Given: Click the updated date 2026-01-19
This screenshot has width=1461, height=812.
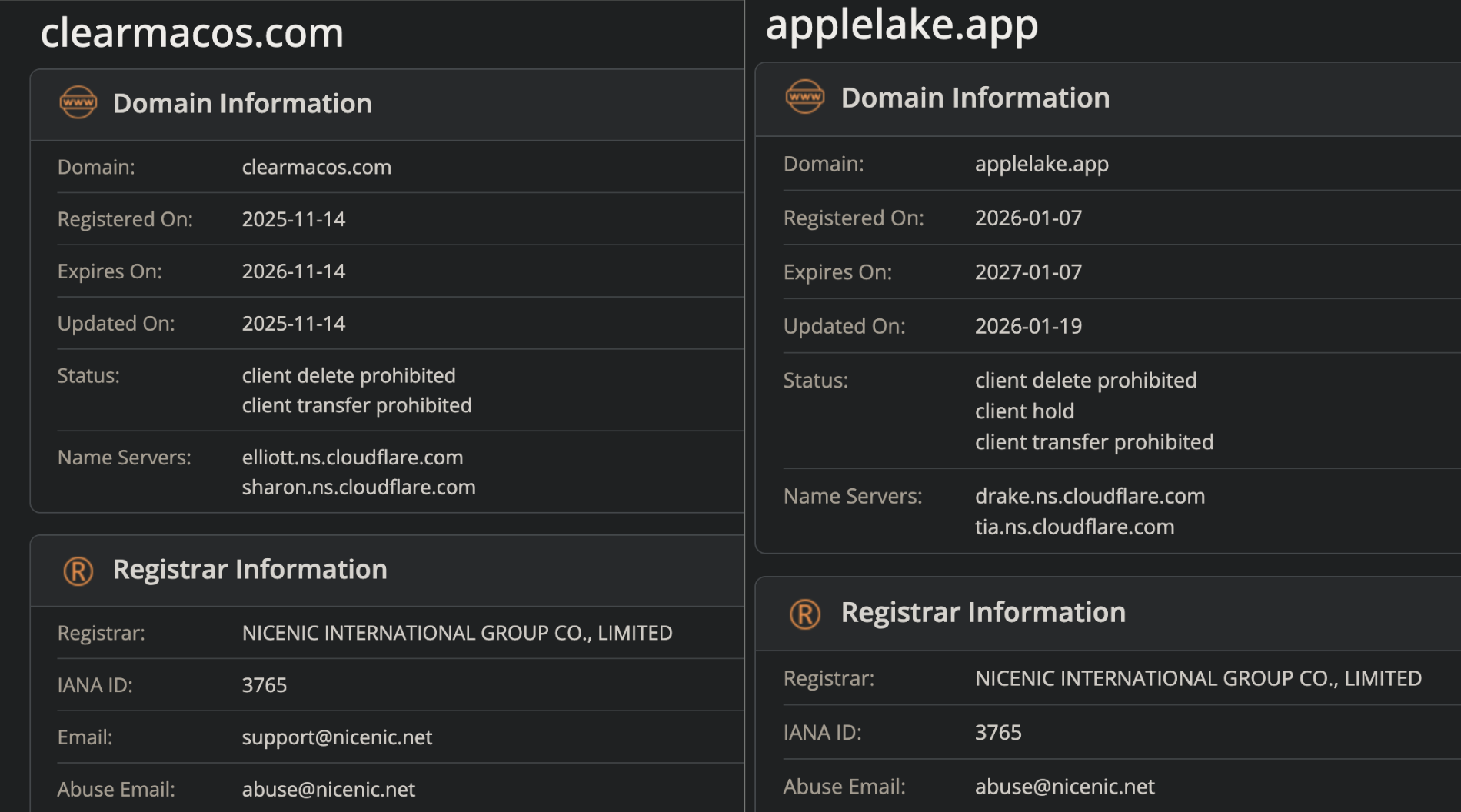Looking at the screenshot, I should (1028, 326).
